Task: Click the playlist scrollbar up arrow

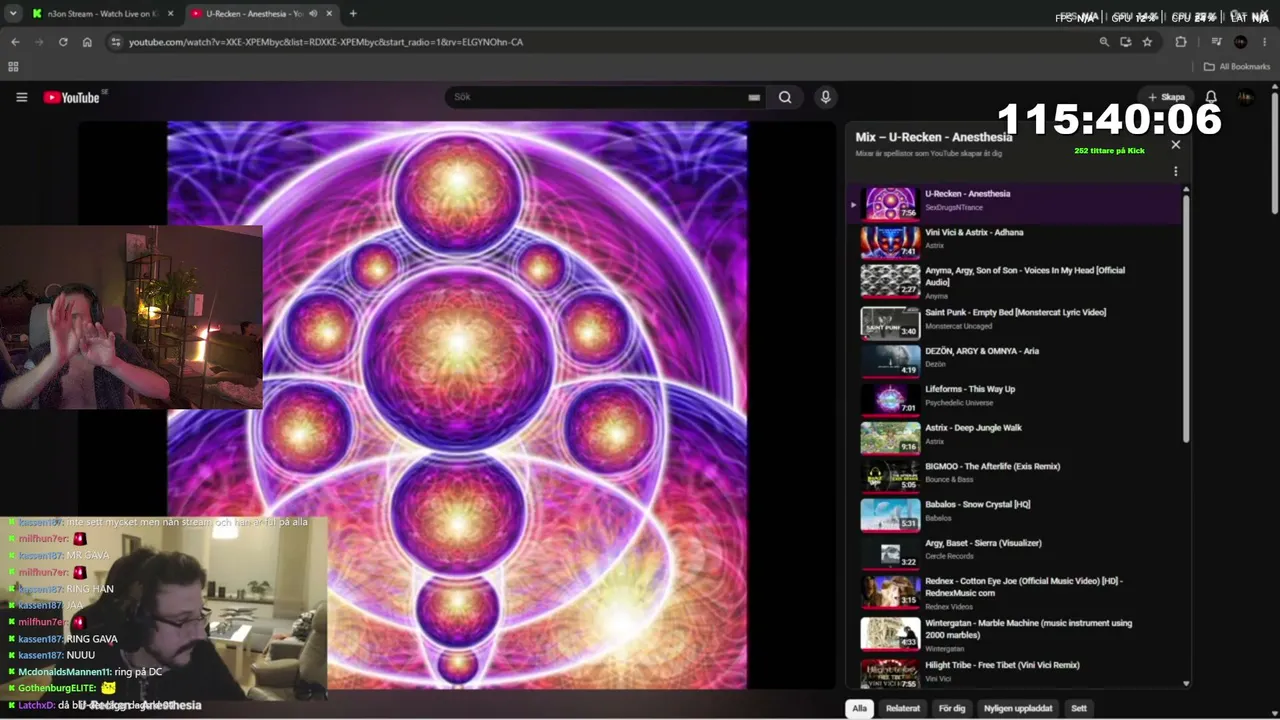Action: (1186, 189)
